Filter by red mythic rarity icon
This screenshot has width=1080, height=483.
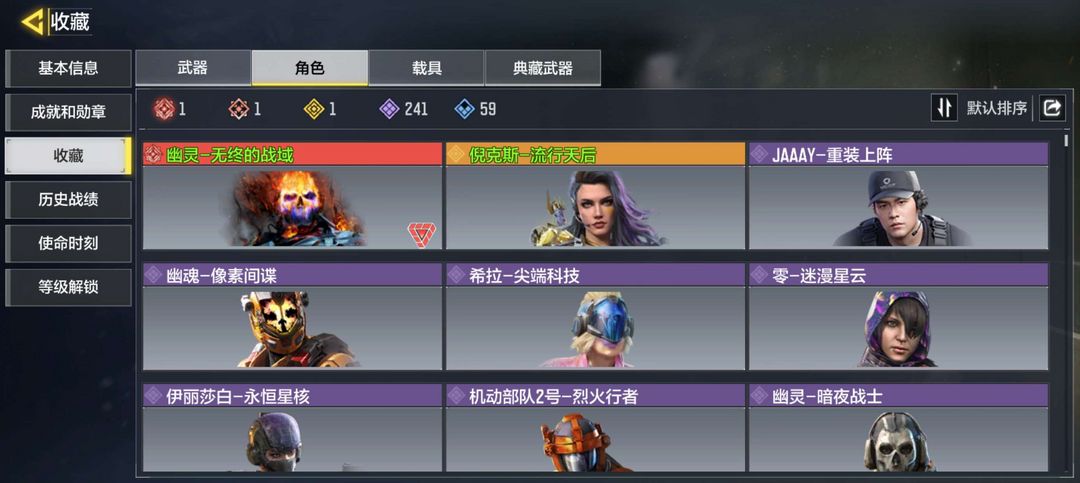(164, 109)
